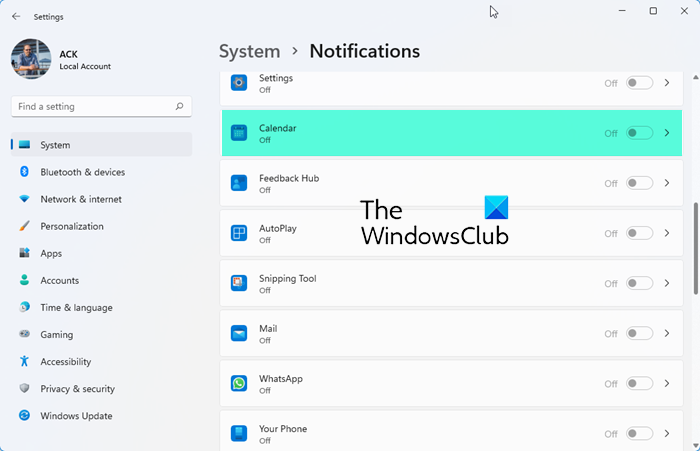Open System category label in sidebar
Screen dimensions: 700x451
55,145
